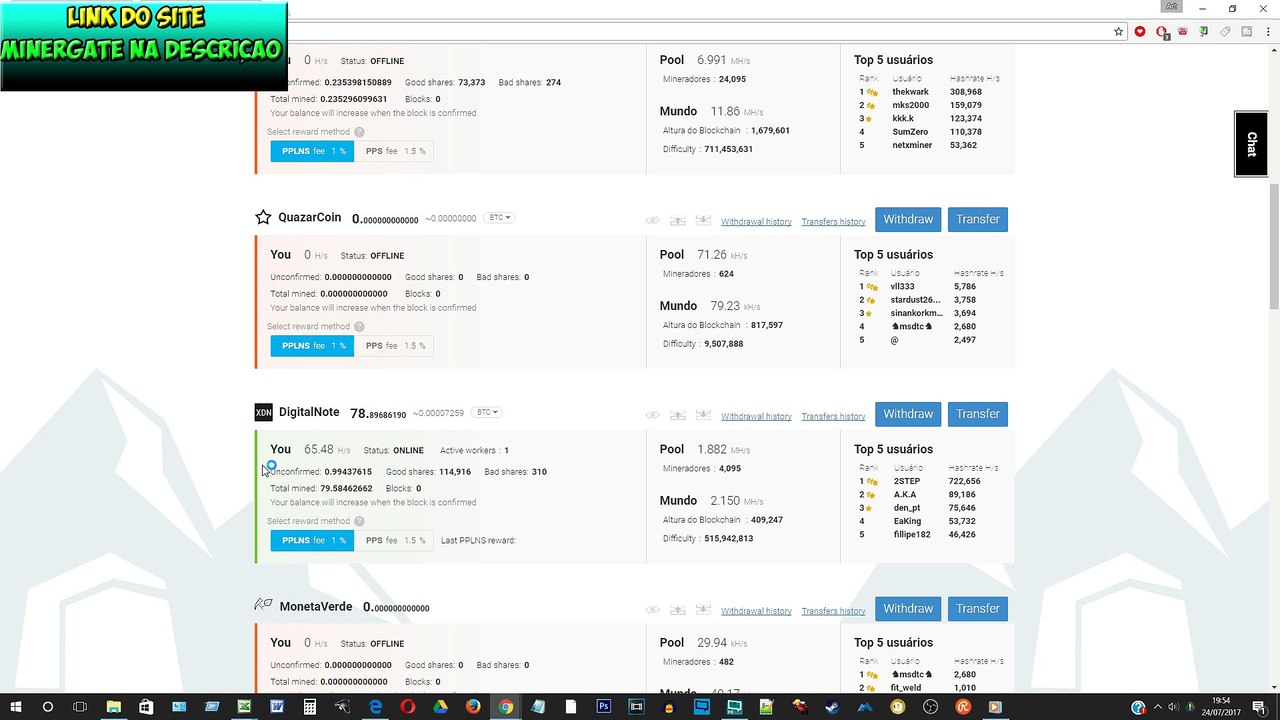Click user vll333 in QuazarCoin top users
1280x720 pixels.
(903, 287)
